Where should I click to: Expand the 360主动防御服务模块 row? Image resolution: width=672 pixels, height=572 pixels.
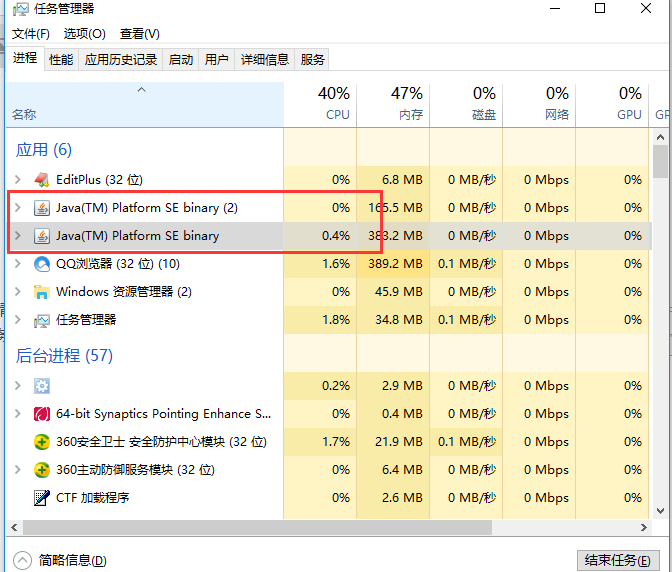(x=18, y=470)
